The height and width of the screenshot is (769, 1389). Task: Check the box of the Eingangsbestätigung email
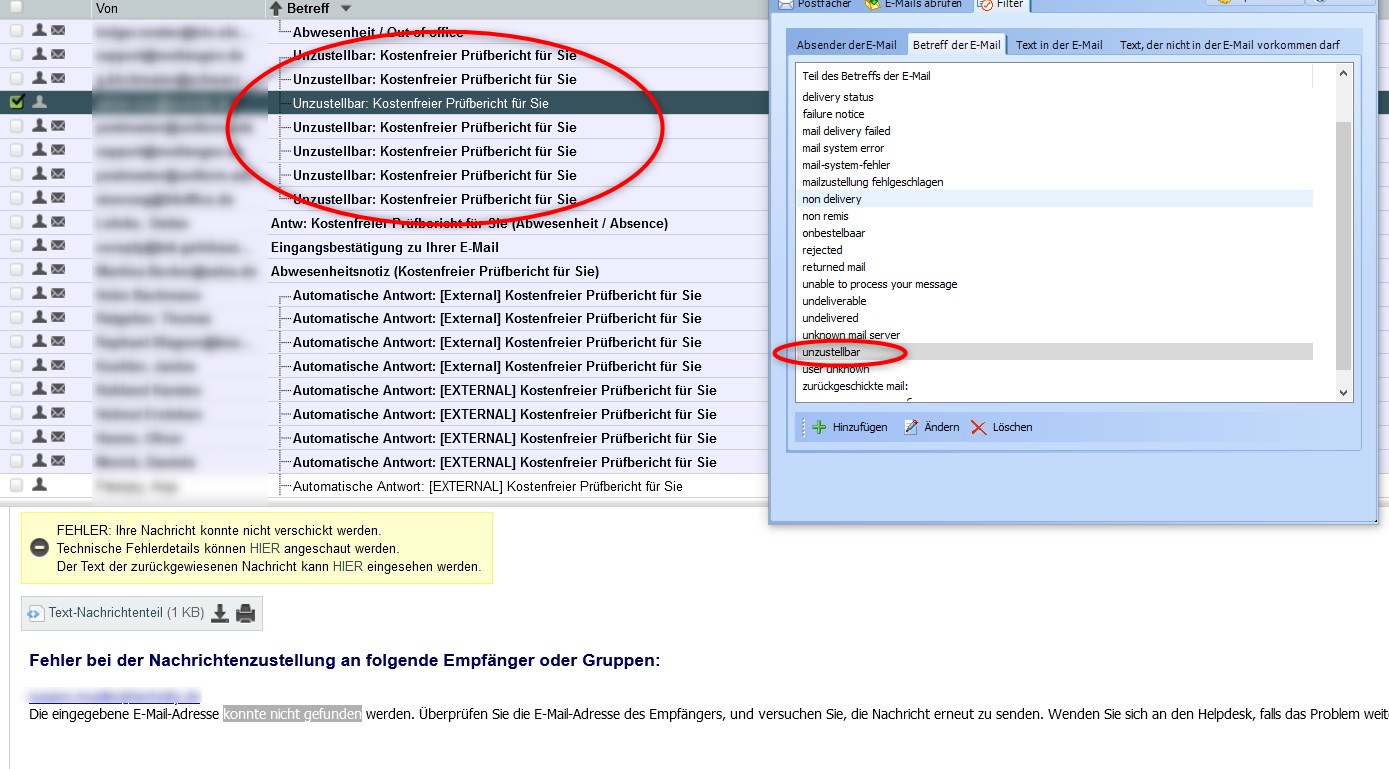[x=16, y=246]
